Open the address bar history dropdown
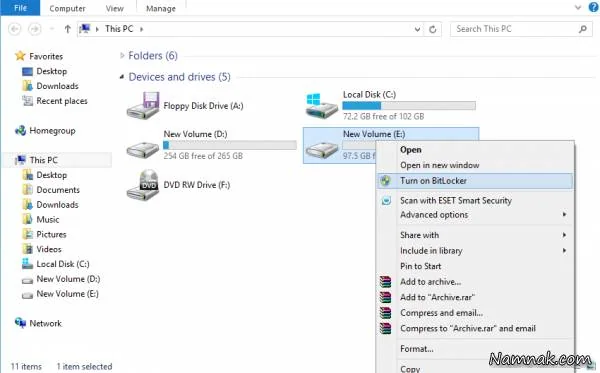 click(x=417, y=29)
